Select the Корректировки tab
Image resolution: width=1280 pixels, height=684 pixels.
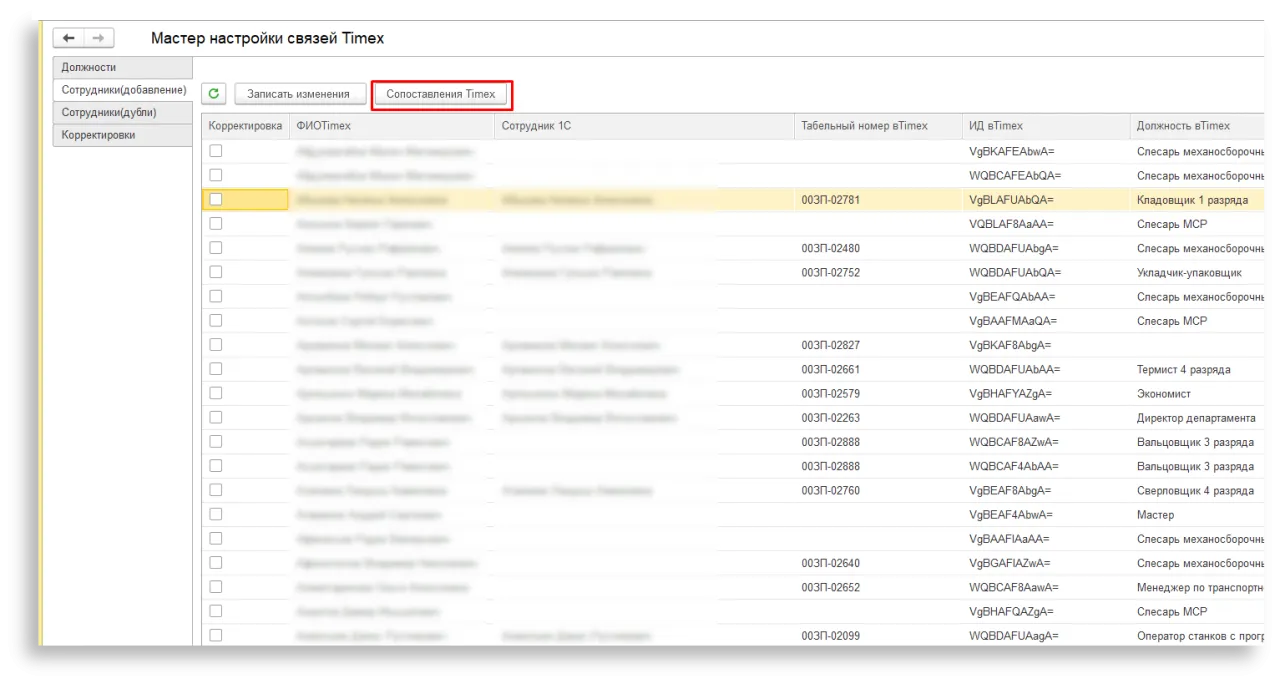pyautogui.click(x=98, y=135)
